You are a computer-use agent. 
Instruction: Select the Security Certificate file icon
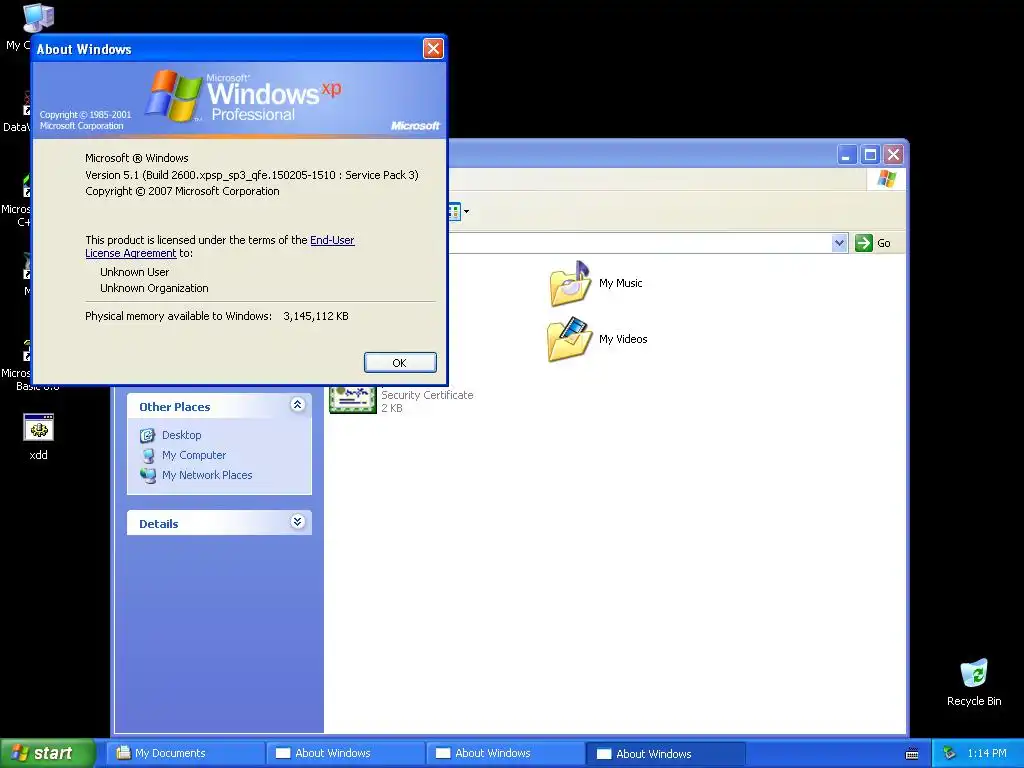click(x=353, y=400)
